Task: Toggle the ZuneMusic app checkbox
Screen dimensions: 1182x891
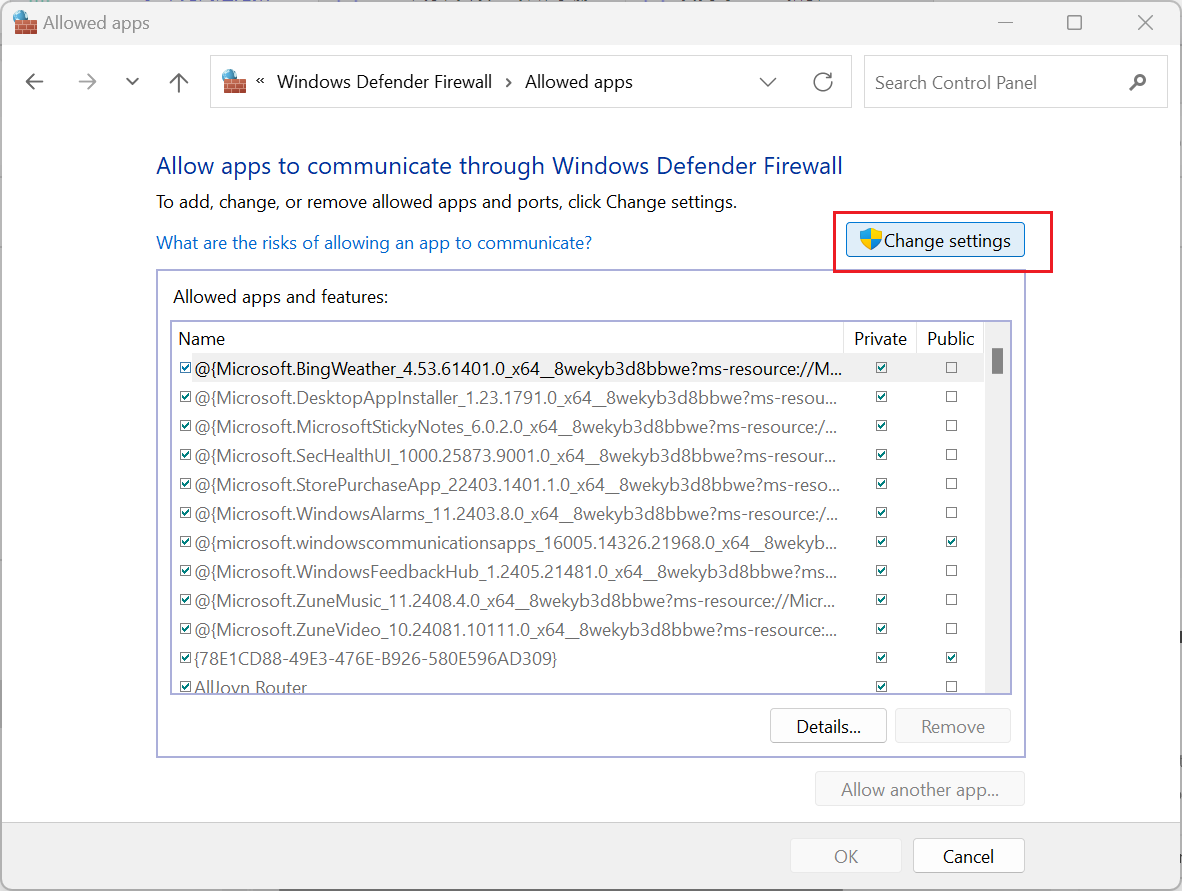Action: (x=185, y=600)
